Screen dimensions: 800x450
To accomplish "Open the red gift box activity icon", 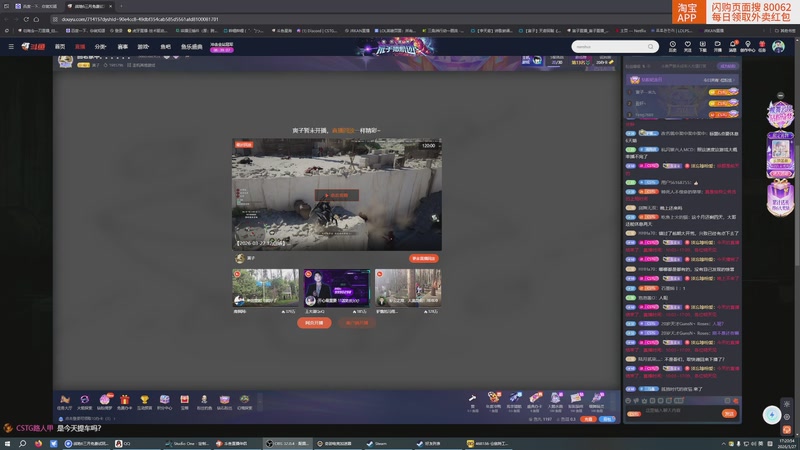I will point(124,402).
